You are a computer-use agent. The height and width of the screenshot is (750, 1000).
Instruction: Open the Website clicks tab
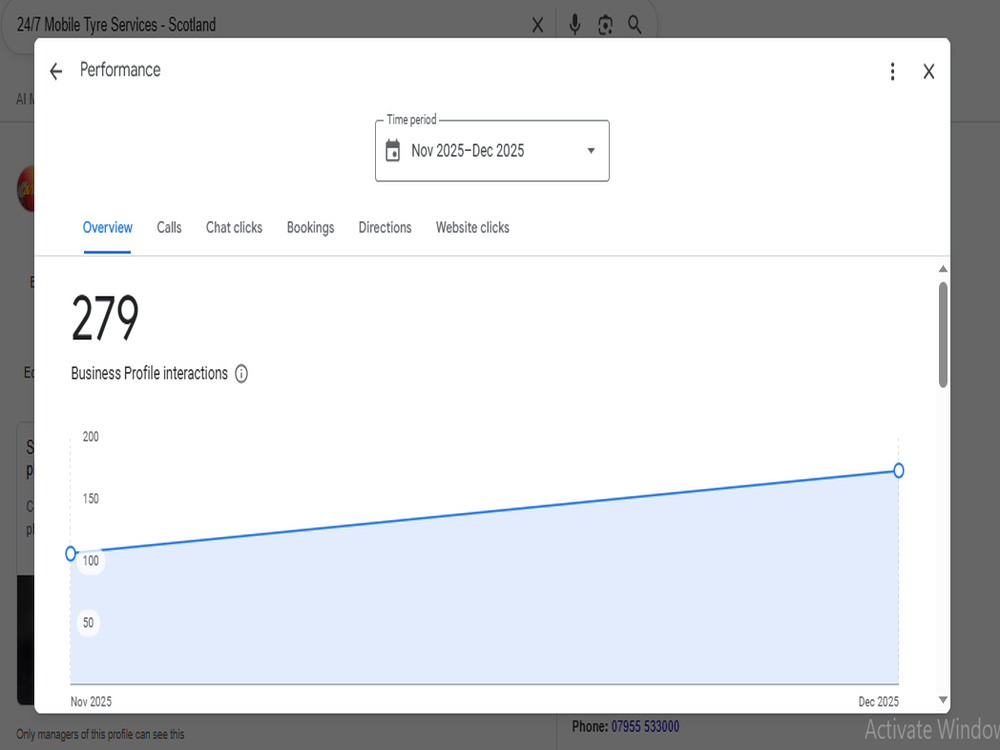point(473,228)
